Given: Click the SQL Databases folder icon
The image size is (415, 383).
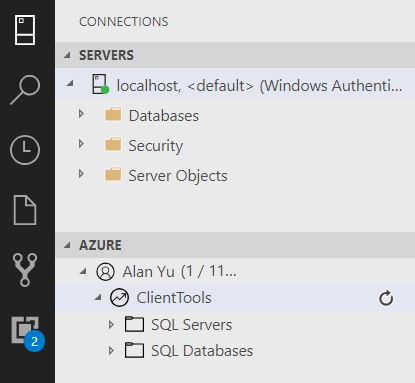Looking at the screenshot, I should coord(134,350).
